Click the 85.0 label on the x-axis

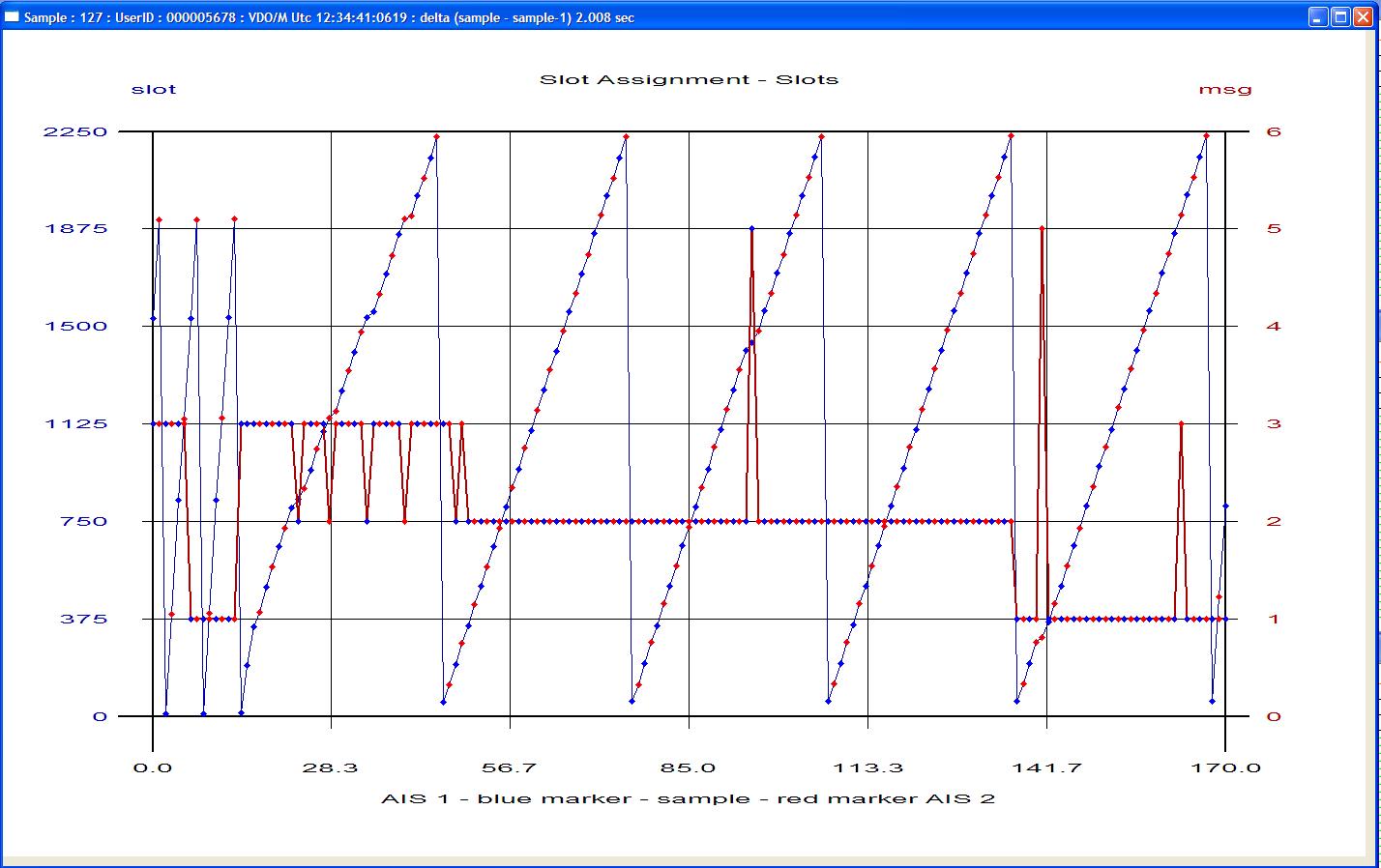click(689, 768)
